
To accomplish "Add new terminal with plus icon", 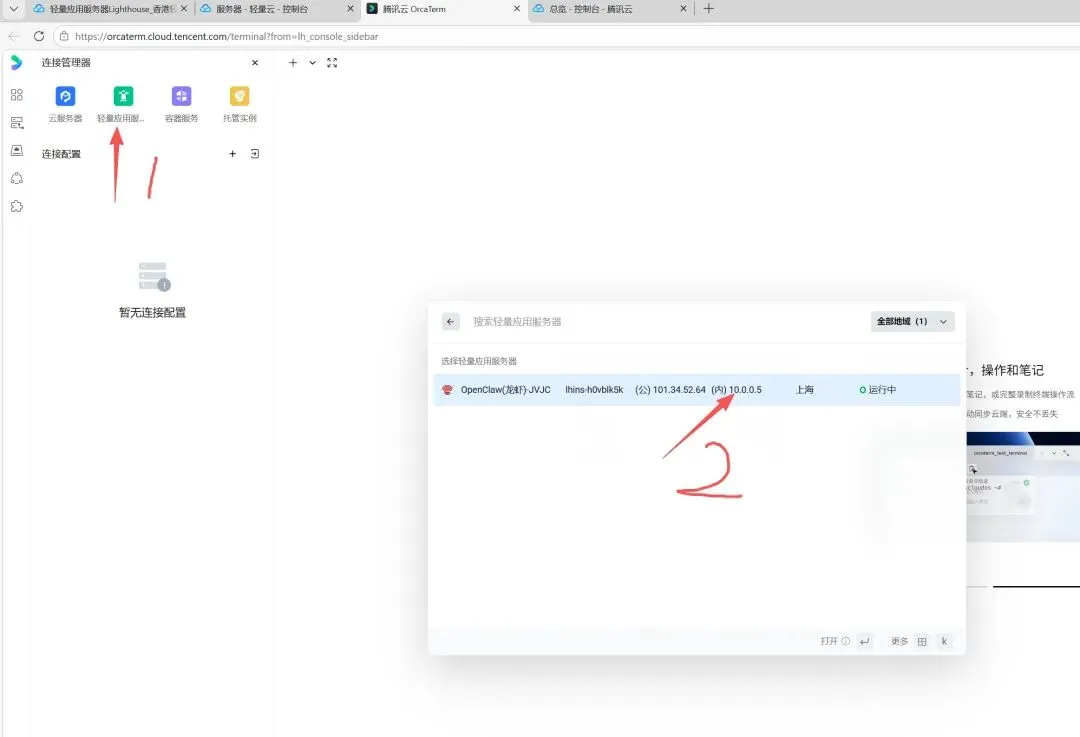I will click(x=293, y=63).
